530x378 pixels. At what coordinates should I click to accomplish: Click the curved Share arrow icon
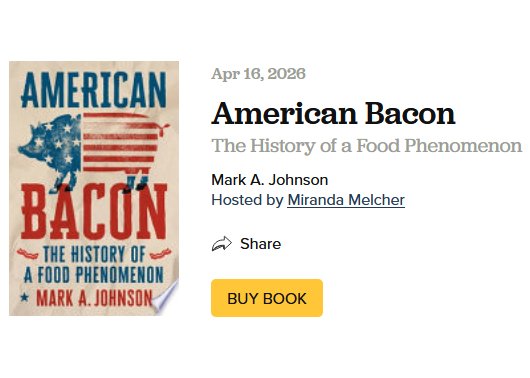click(222, 244)
